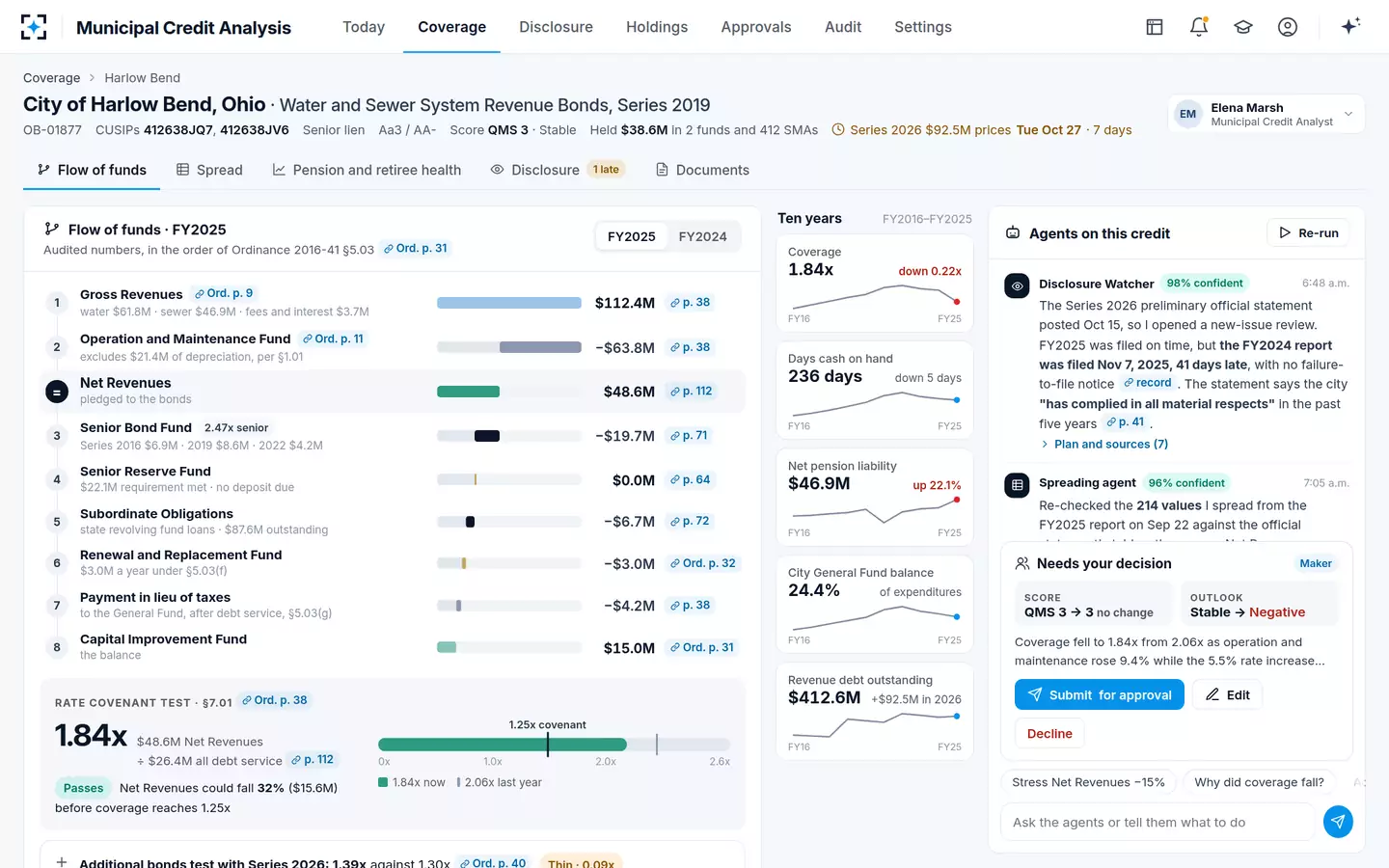
Task: Click the 1.25x covenant coverage bar
Action: tap(555, 745)
